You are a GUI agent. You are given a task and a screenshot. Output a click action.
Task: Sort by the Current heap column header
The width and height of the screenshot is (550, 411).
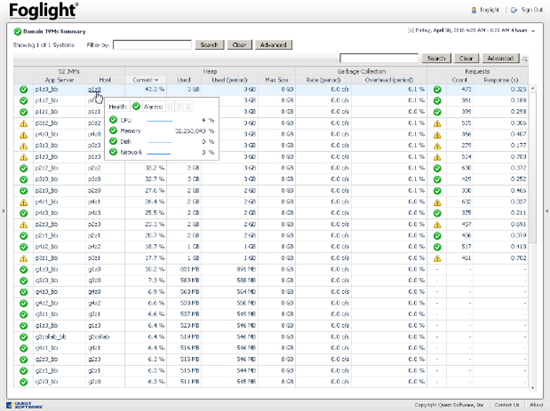145,80
